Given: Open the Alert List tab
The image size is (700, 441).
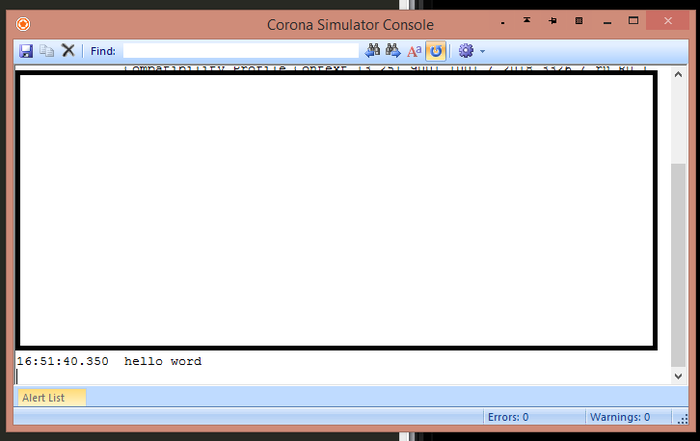Looking at the screenshot, I should tap(52, 397).
